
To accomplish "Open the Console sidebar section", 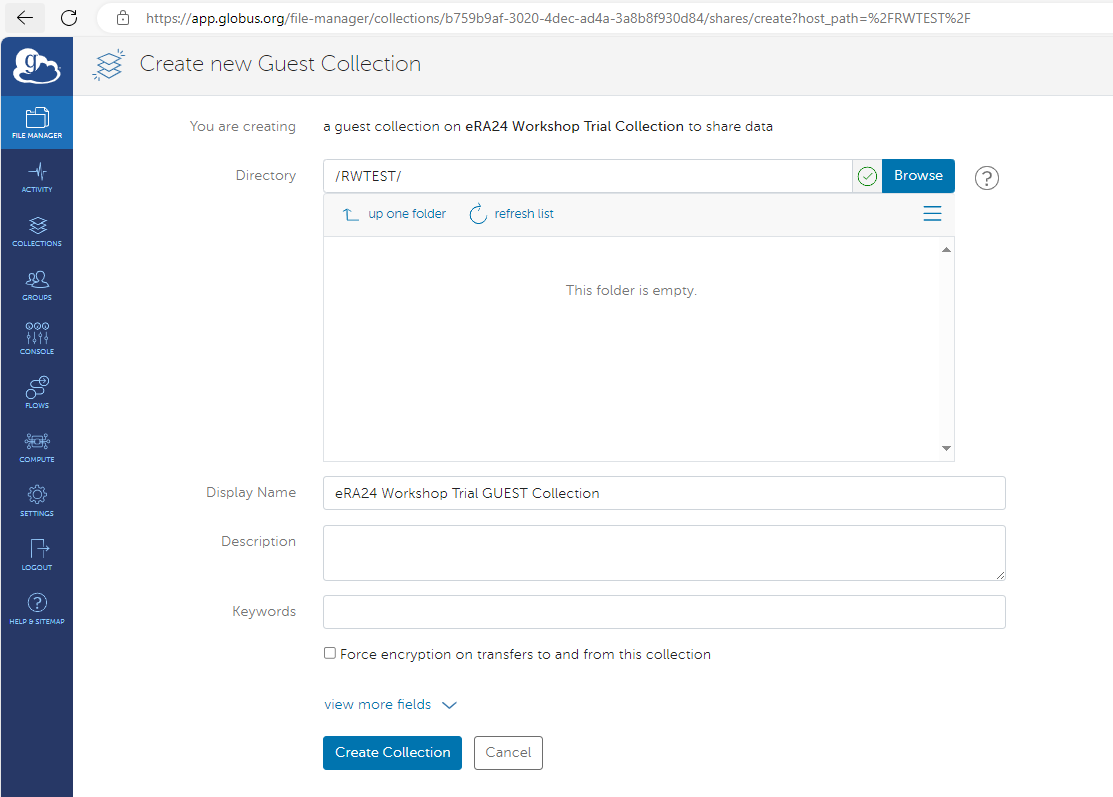I will [x=37, y=339].
